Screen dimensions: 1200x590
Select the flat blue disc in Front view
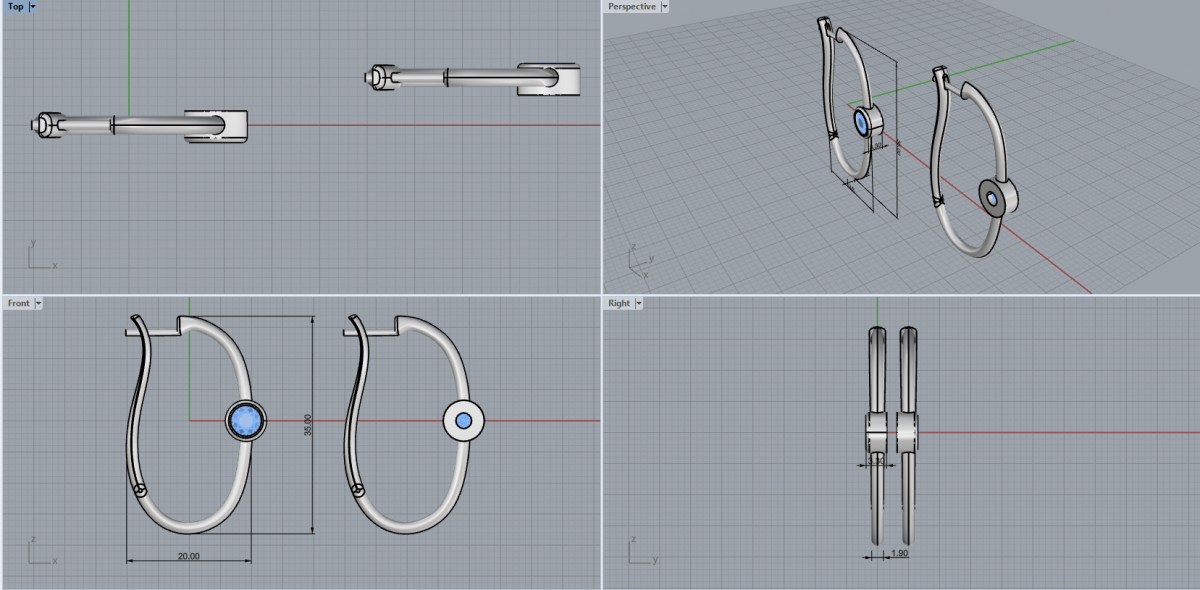464,421
